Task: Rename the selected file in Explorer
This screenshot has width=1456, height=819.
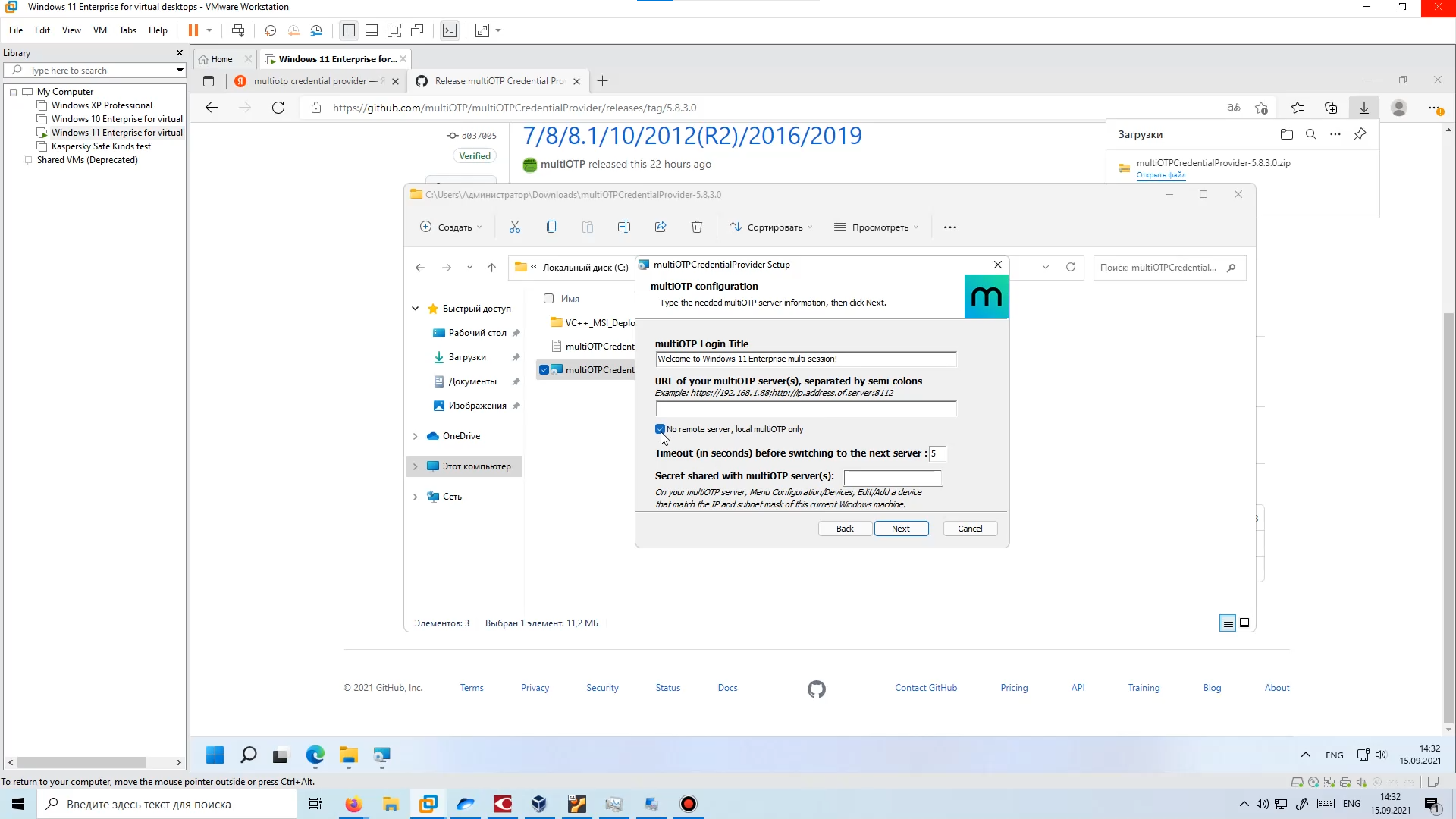Action: coord(623,227)
